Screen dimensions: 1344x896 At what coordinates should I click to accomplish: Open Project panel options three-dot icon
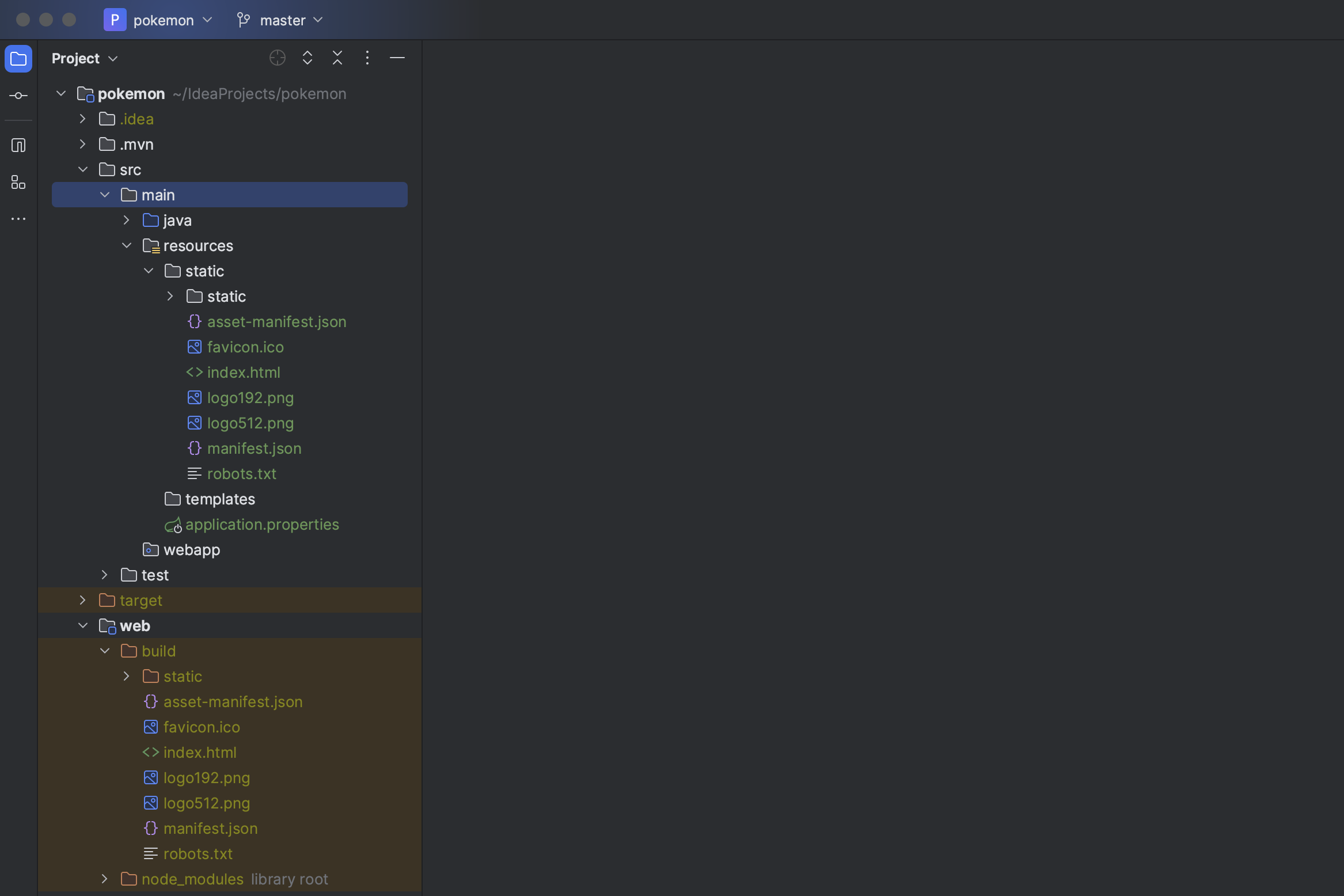coord(367,58)
